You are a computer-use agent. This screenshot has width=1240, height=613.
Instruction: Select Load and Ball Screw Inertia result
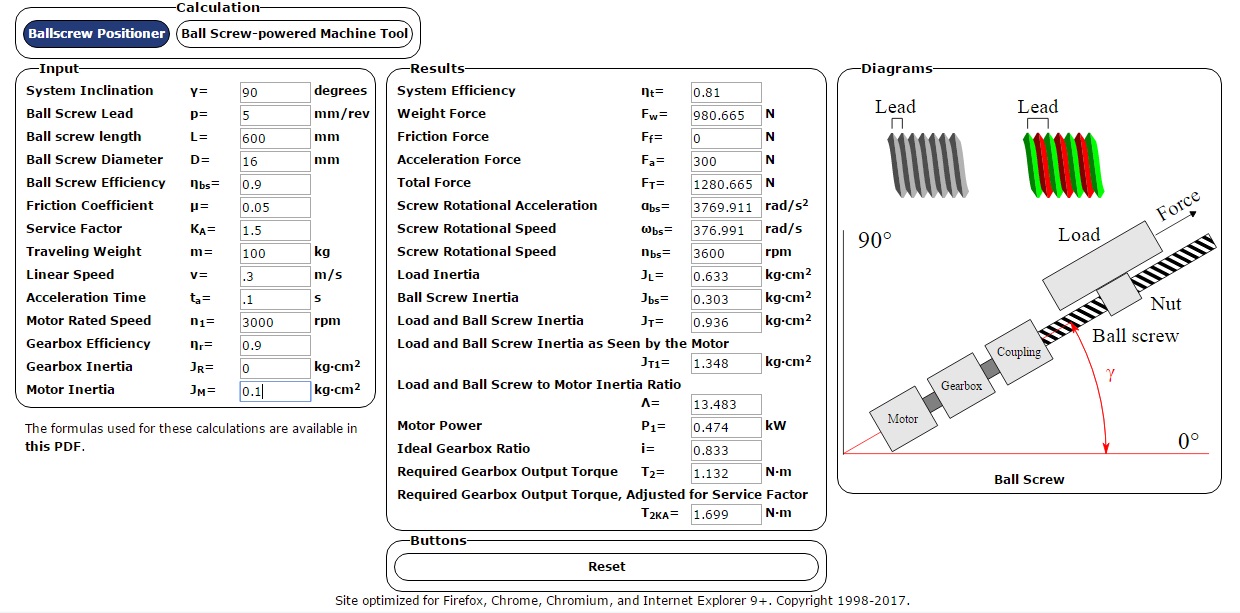coord(727,322)
